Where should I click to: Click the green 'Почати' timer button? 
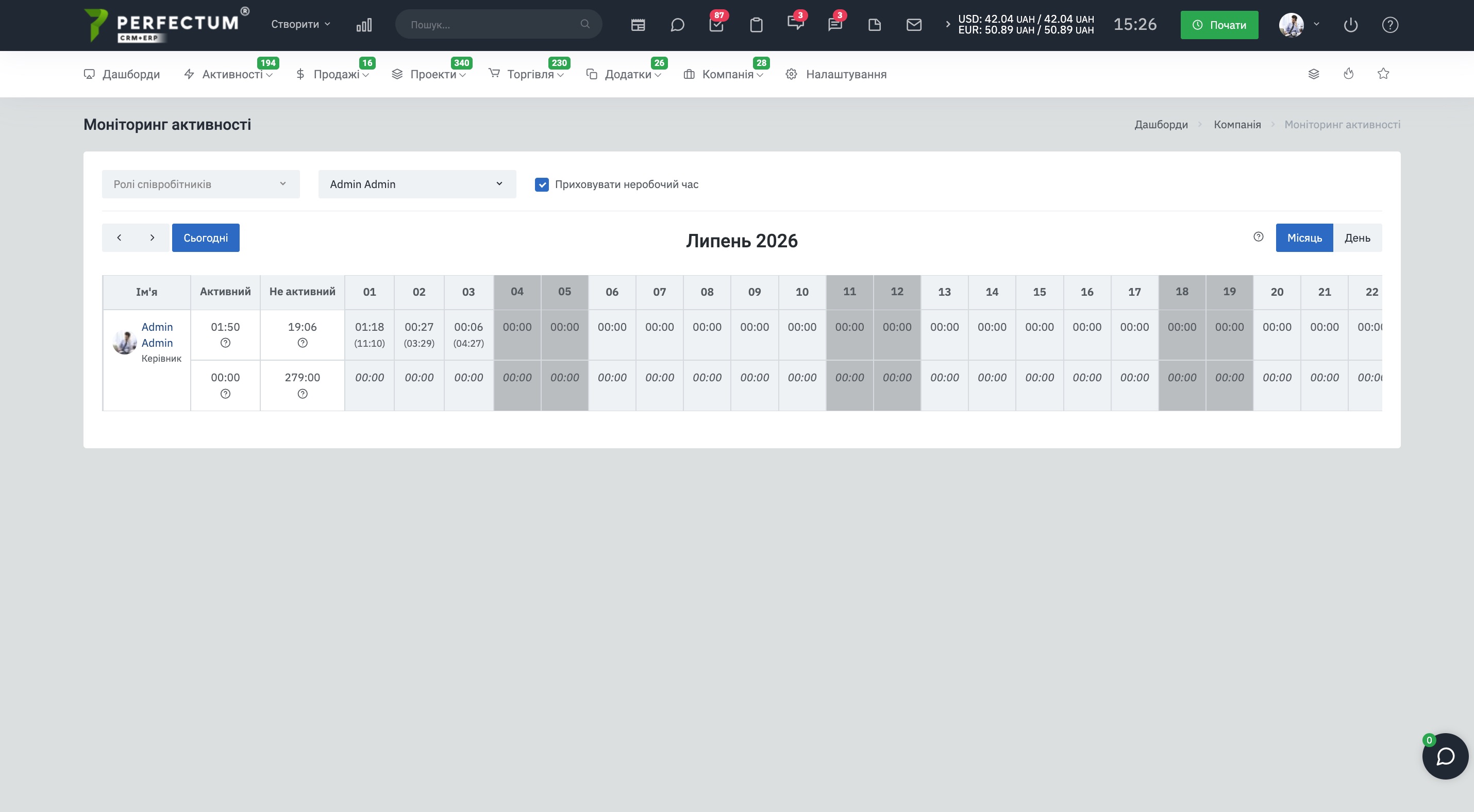tap(1219, 25)
